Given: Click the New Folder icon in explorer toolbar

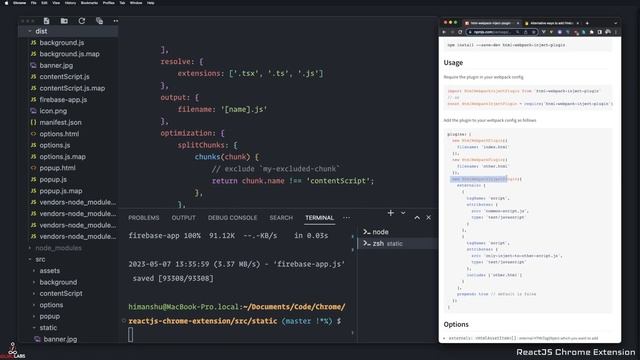Looking at the screenshot, I should click(64, 21).
